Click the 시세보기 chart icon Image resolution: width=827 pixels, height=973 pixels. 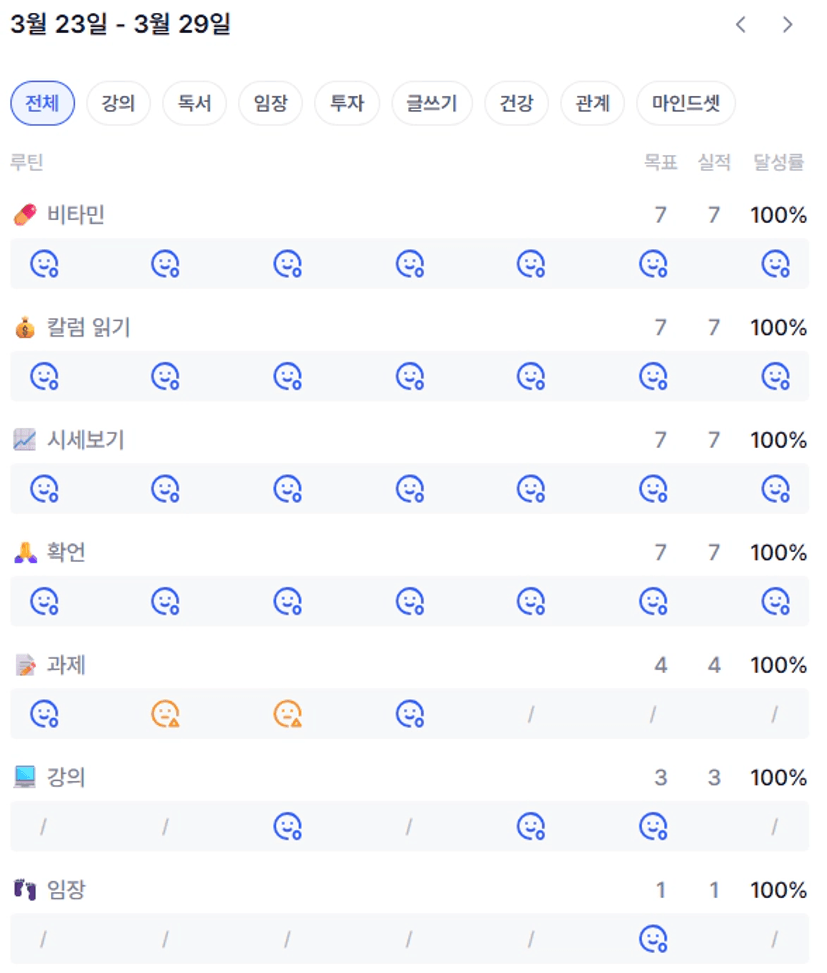(x=25, y=440)
